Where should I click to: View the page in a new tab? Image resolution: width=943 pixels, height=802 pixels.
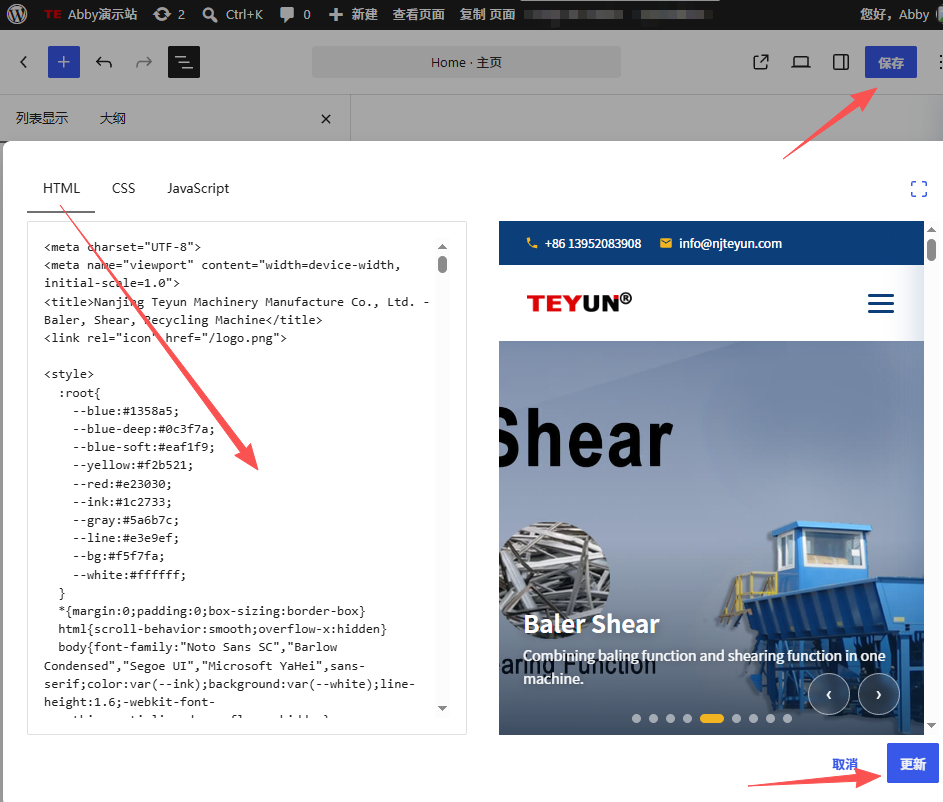point(761,62)
